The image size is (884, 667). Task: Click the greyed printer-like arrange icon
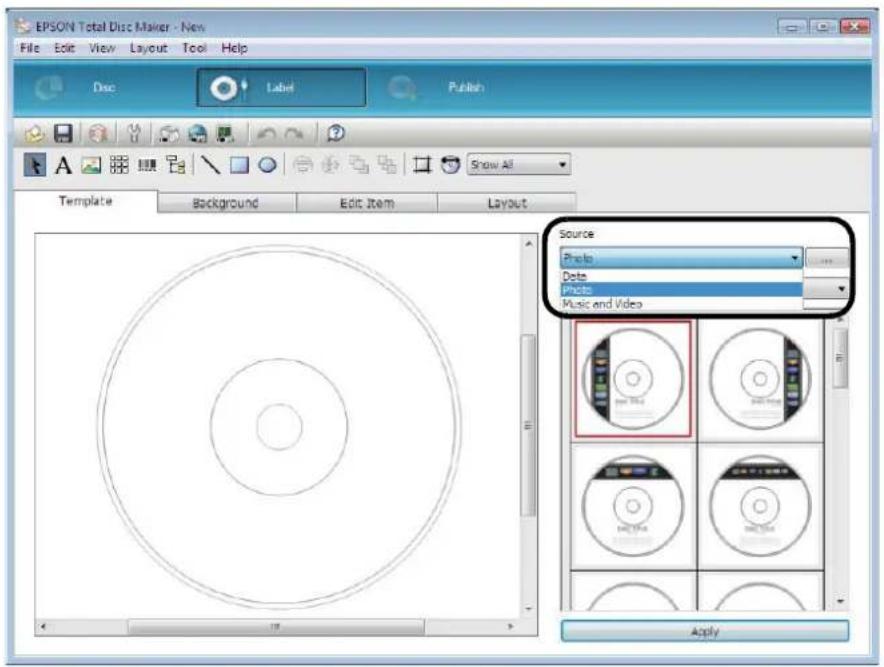[x=303, y=165]
